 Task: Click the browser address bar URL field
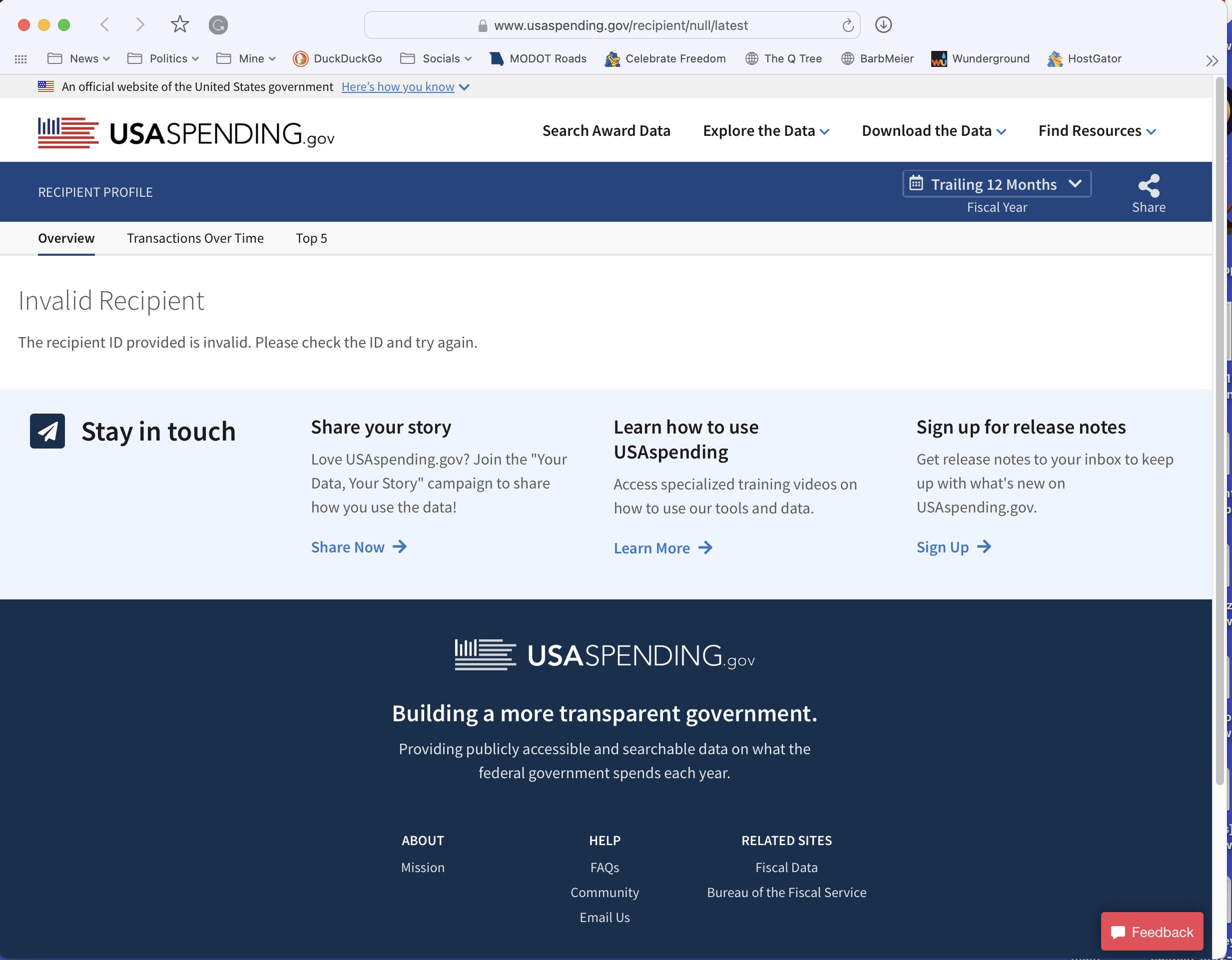[x=612, y=25]
